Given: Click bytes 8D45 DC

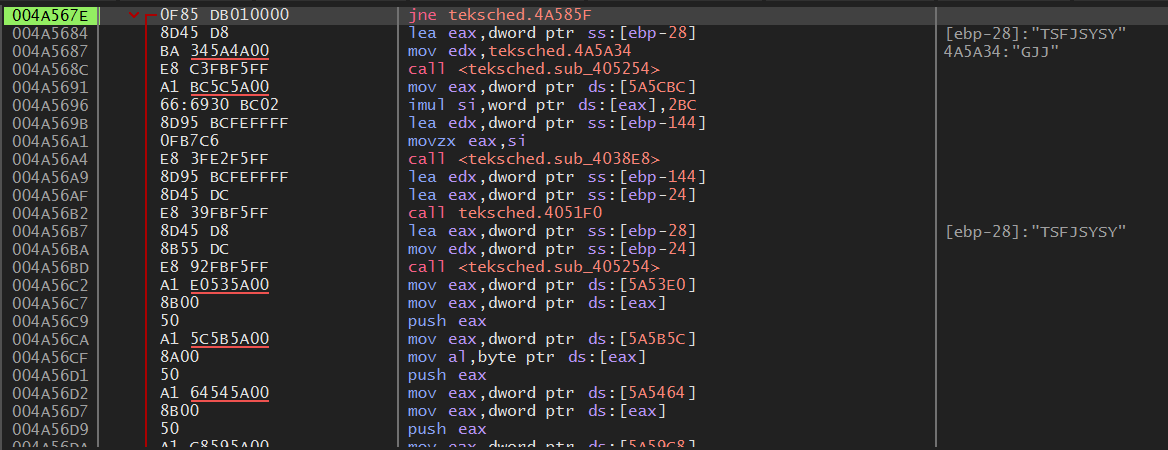Looking at the screenshot, I should point(194,195).
